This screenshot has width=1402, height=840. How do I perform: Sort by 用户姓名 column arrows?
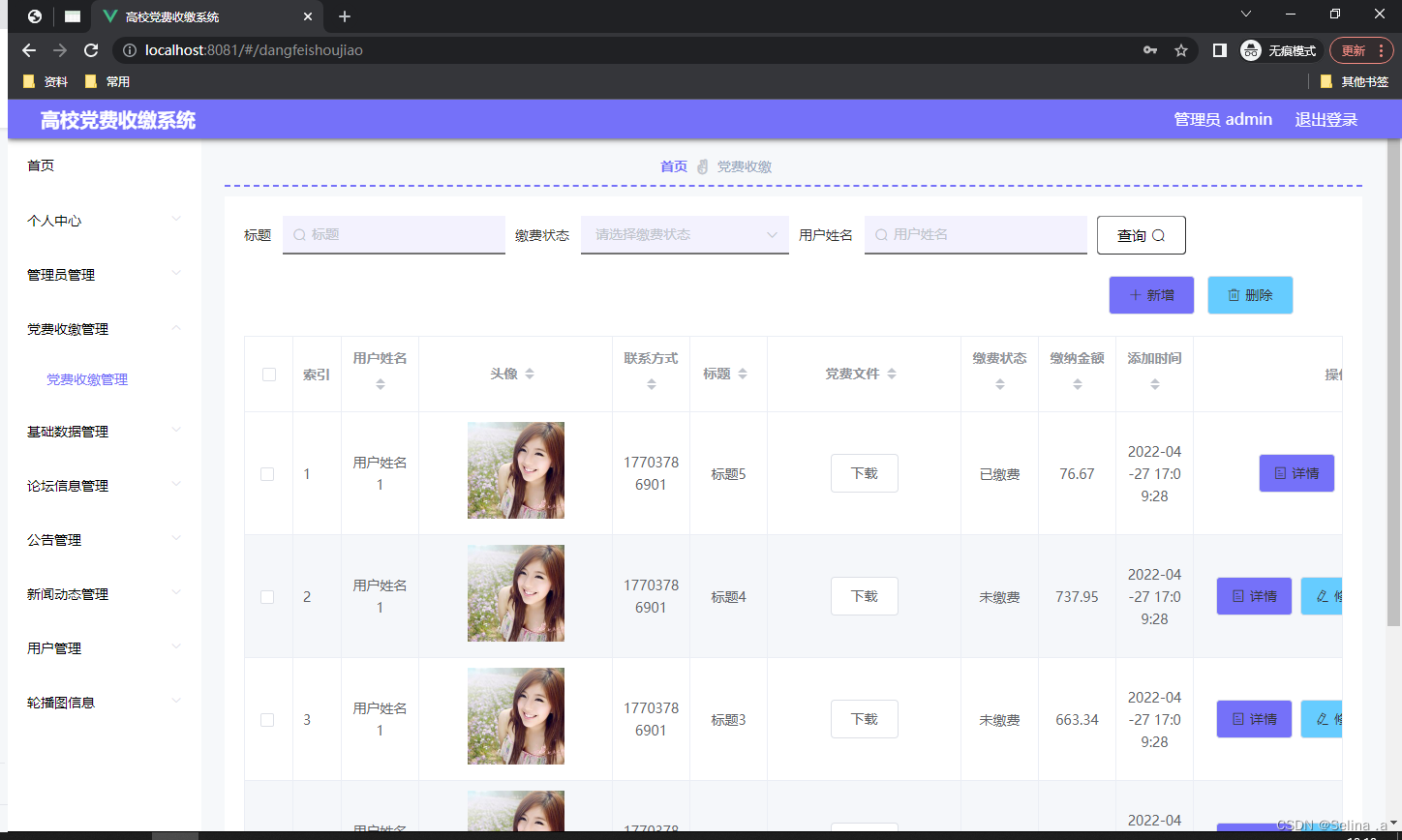(381, 384)
